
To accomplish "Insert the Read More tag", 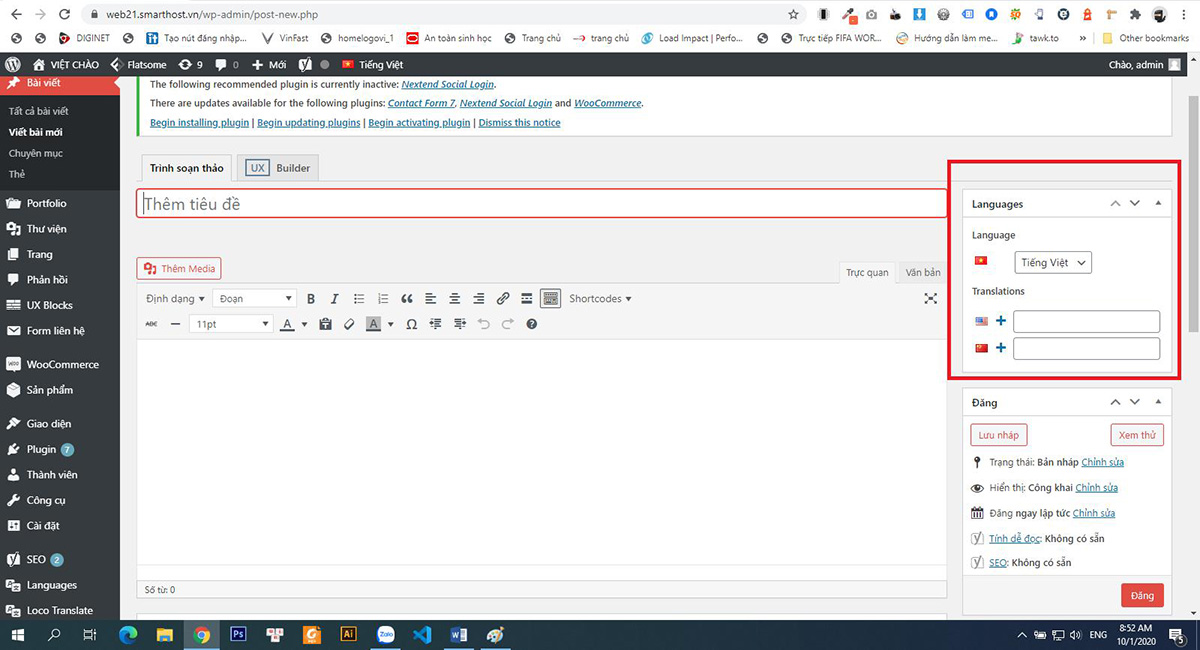I will click(527, 298).
